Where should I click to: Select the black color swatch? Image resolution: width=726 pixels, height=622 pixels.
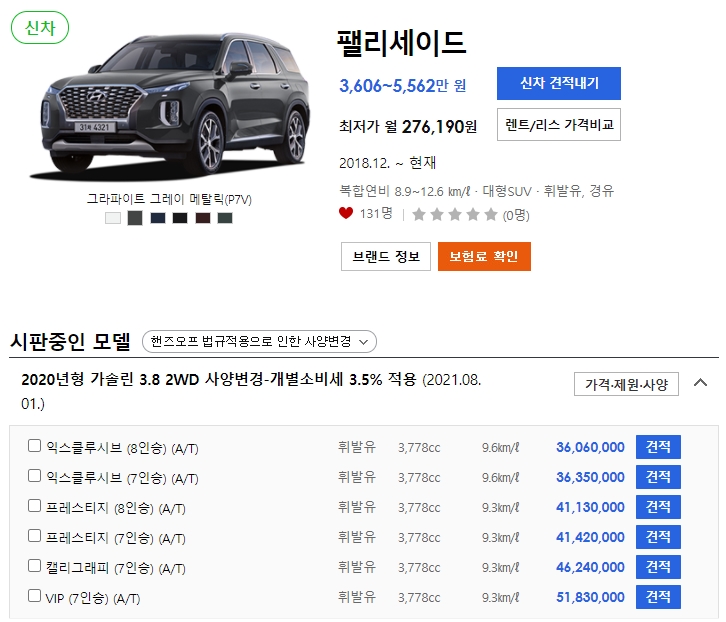click(180, 218)
